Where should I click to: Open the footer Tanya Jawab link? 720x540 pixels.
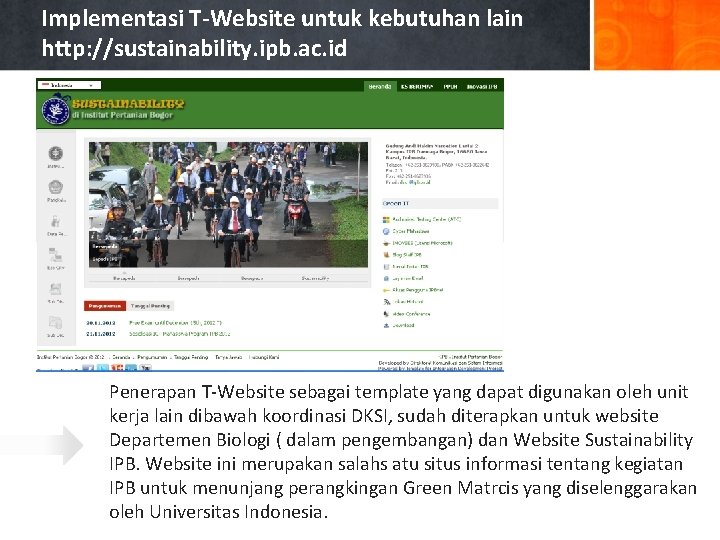[228, 357]
